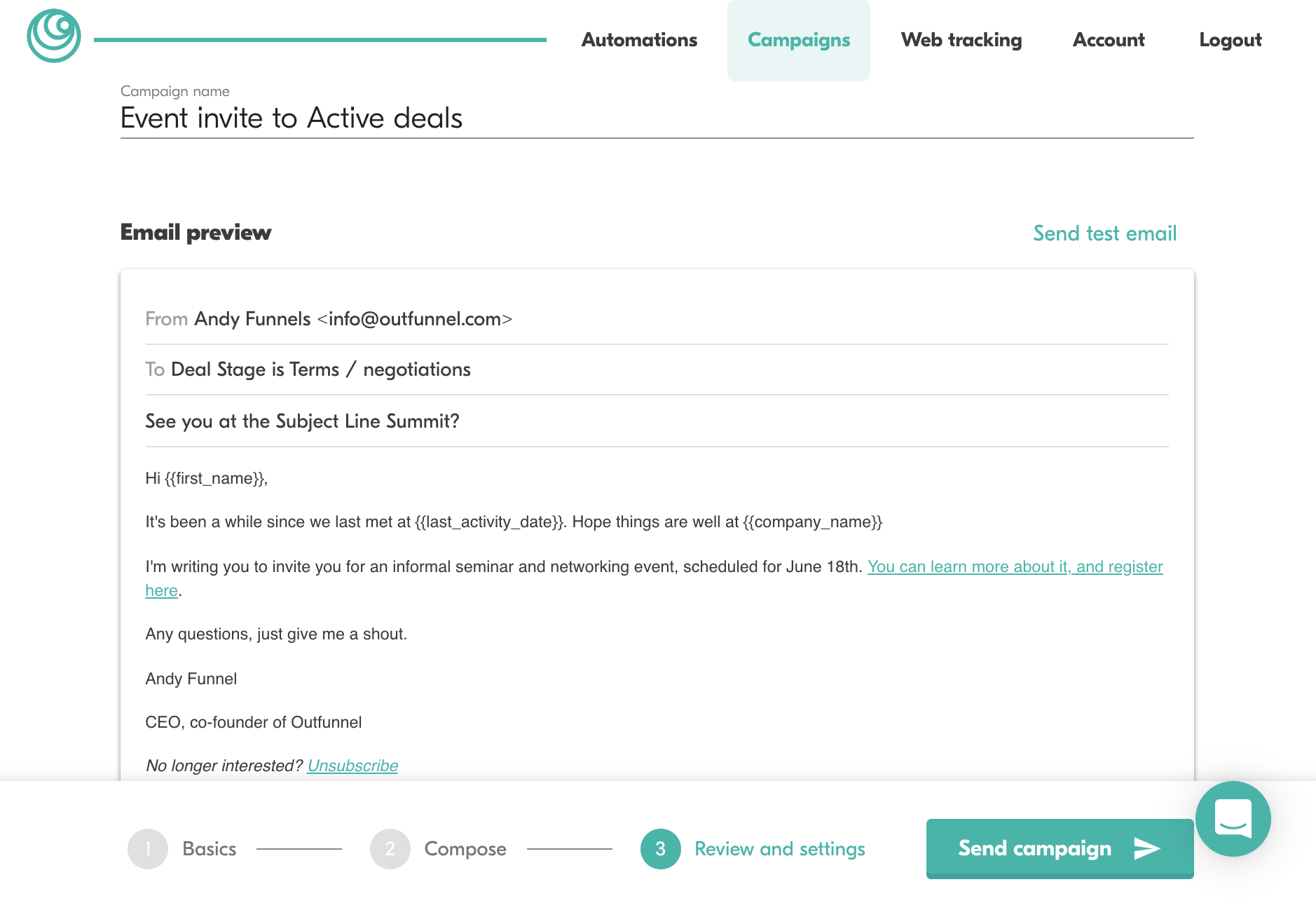
Task: Click Send test email link
Action: click(x=1105, y=233)
